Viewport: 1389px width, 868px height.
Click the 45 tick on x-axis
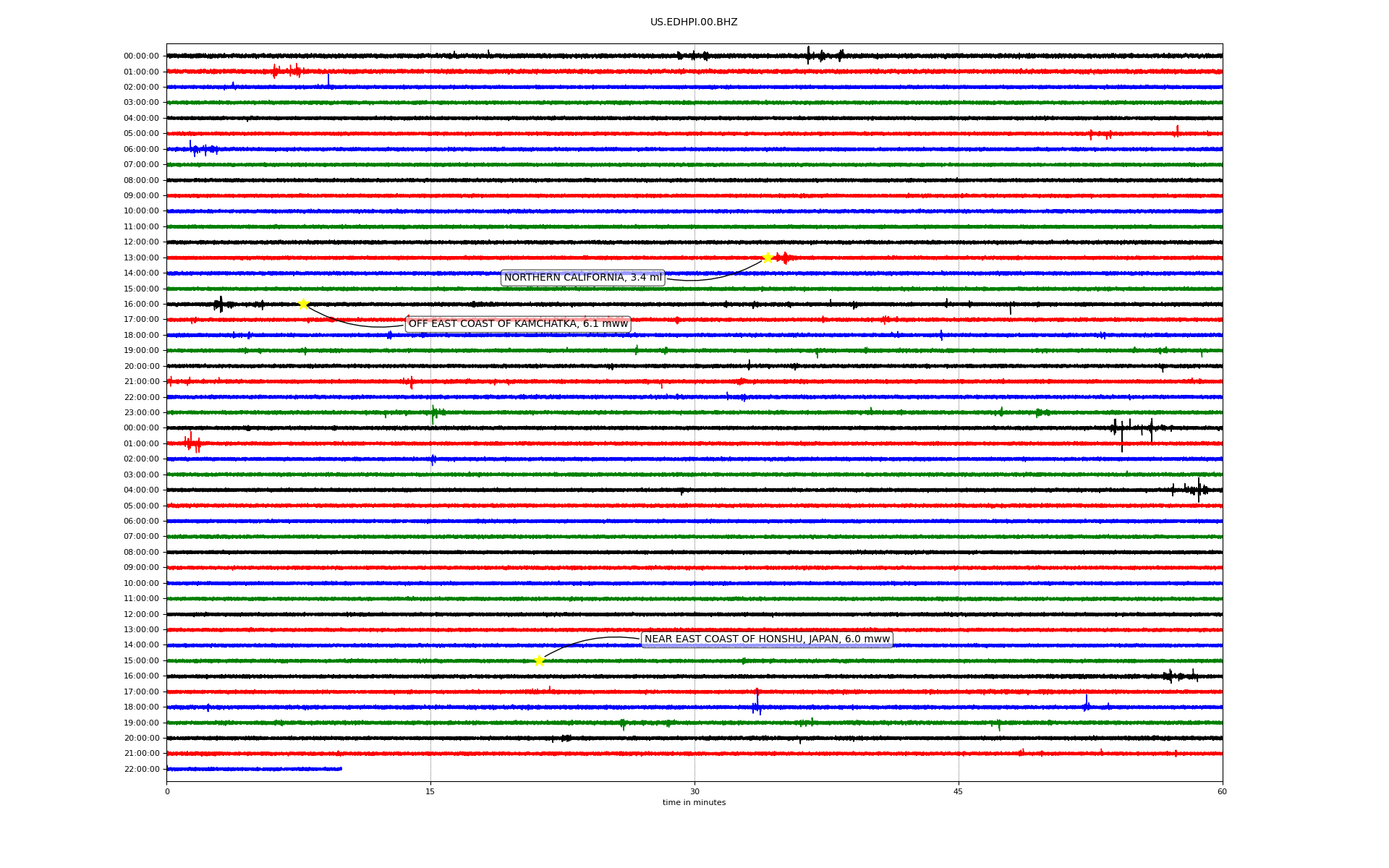point(959,791)
